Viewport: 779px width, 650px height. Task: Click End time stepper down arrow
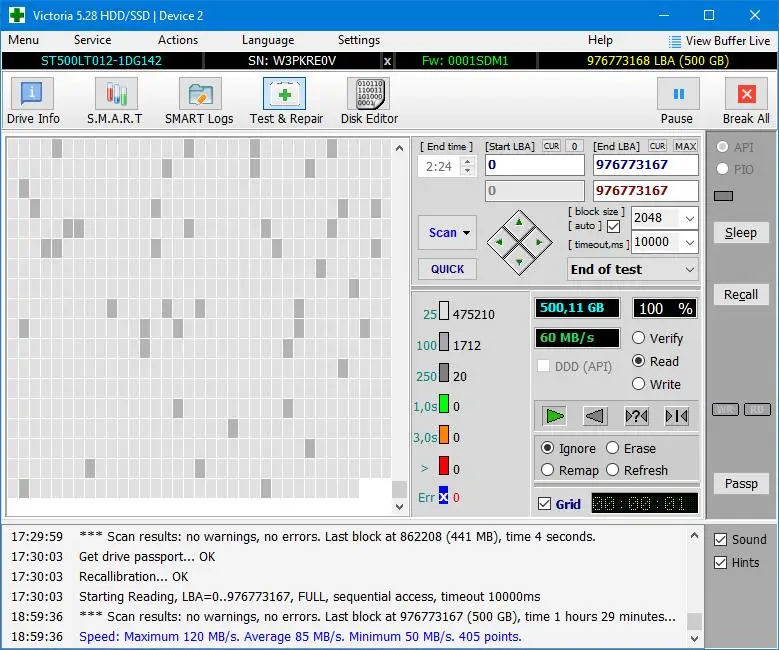coord(467,170)
